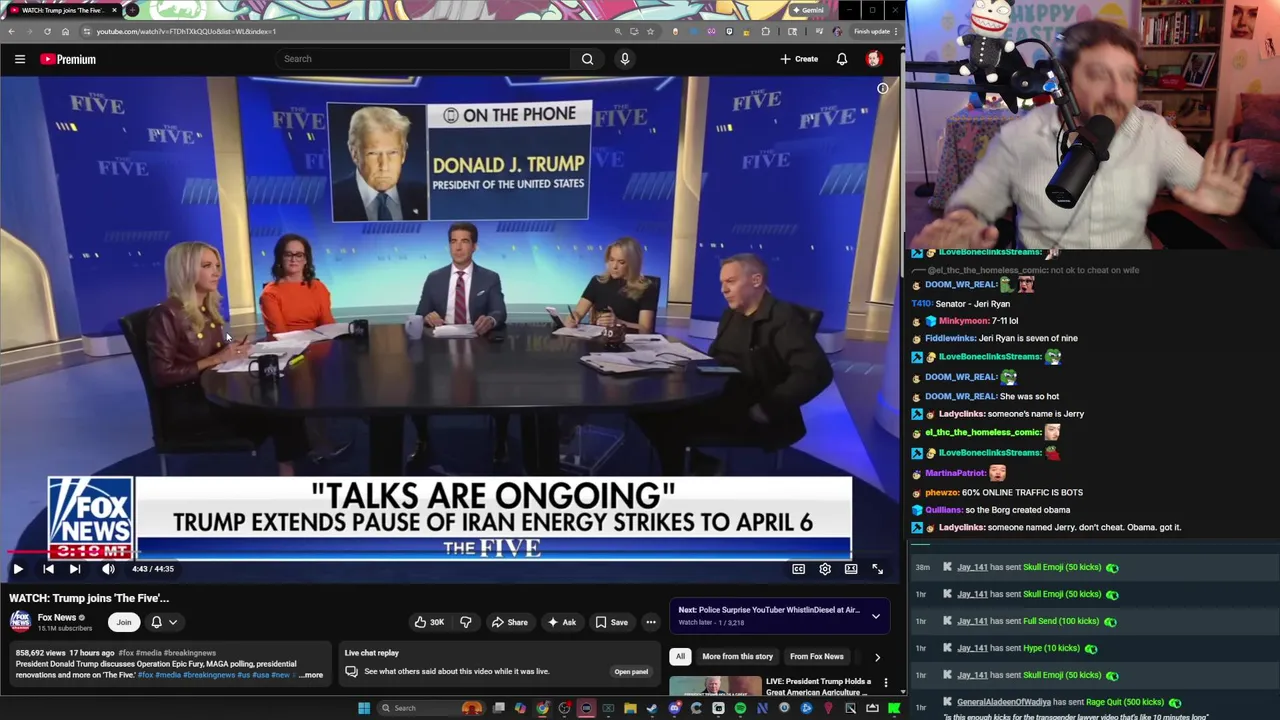Click chat username Quillians
Screen dimensions: 1280x720
944,510
